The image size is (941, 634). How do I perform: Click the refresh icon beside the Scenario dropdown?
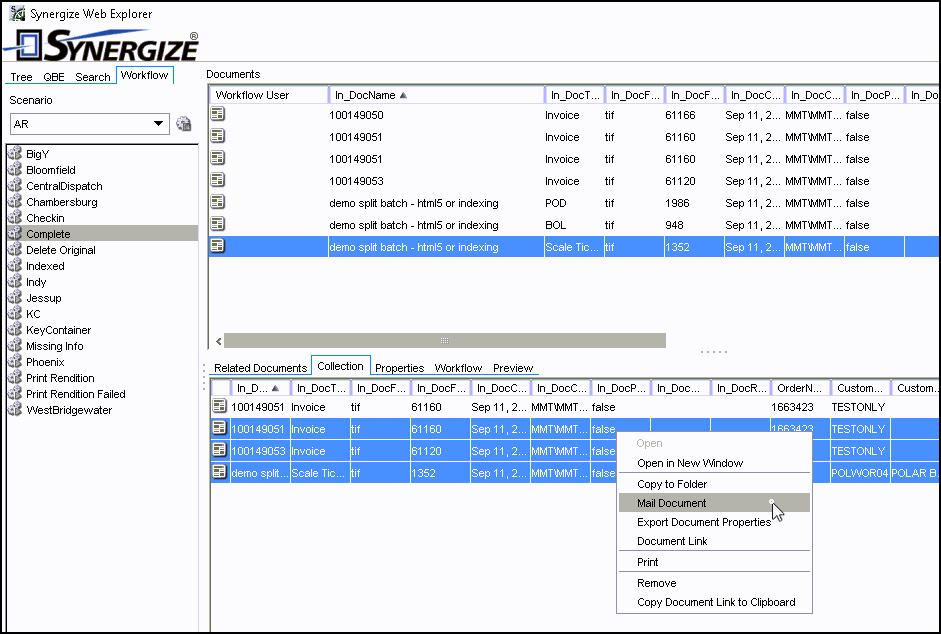coord(184,124)
